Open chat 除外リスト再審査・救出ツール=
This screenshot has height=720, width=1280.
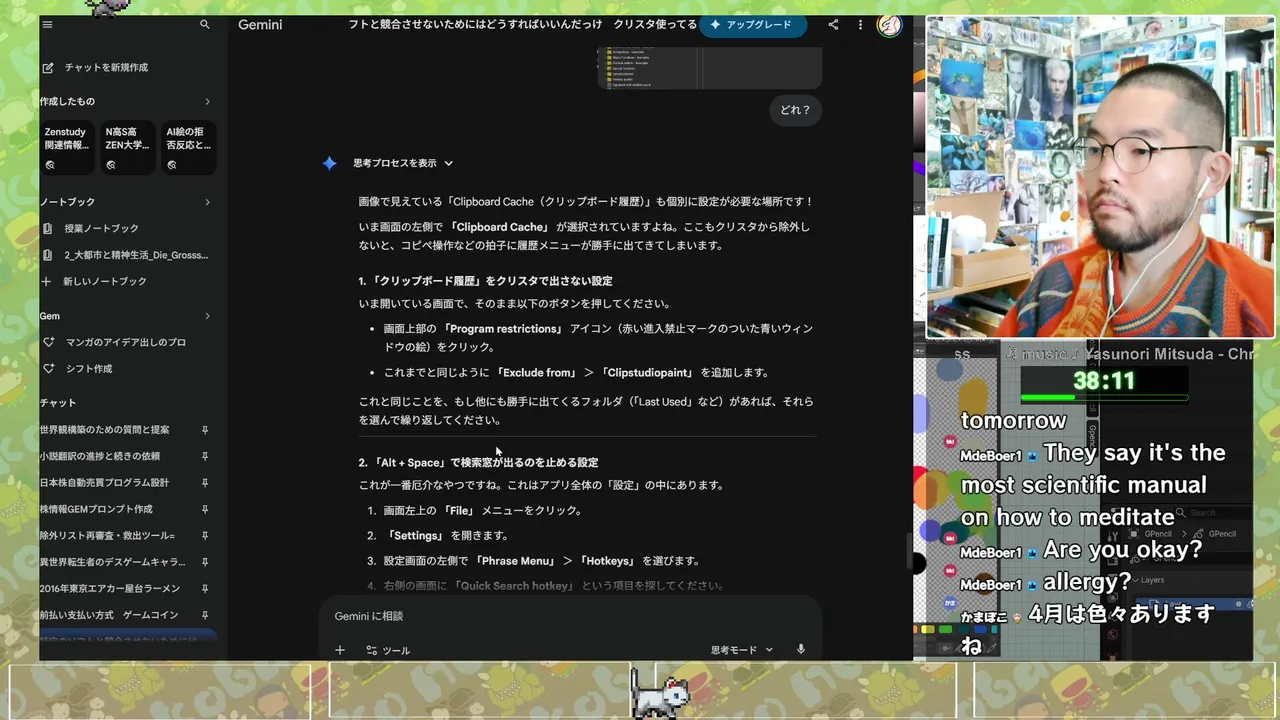click(x=108, y=535)
